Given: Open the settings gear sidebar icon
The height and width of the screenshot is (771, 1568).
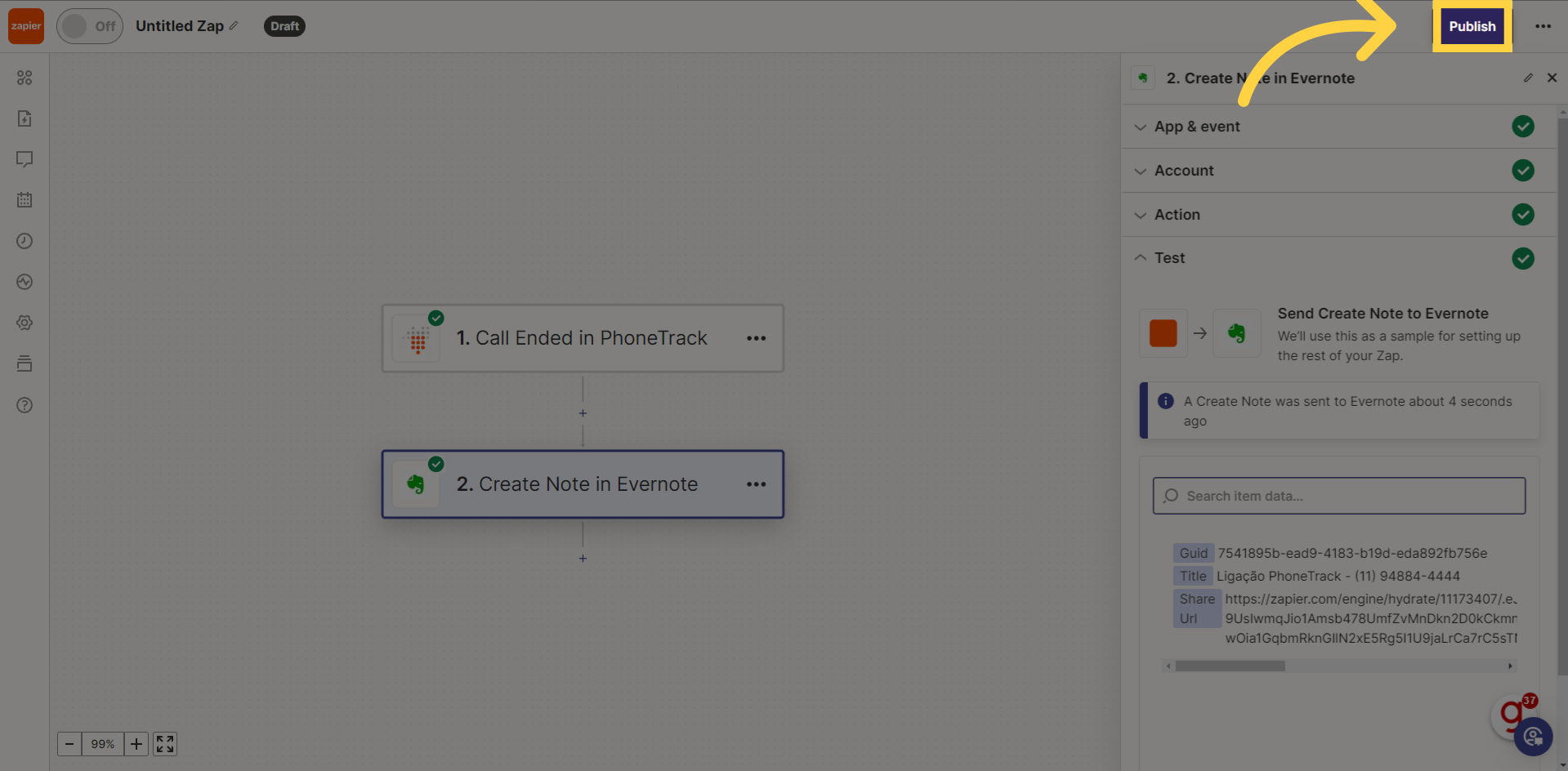Looking at the screenshot, I should (25, 323).
